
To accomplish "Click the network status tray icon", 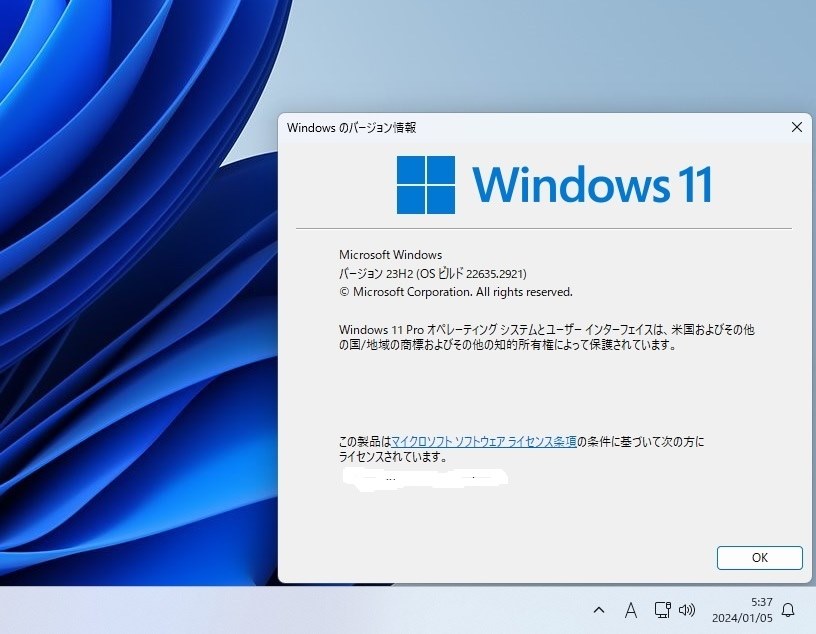I will [662, 609].
